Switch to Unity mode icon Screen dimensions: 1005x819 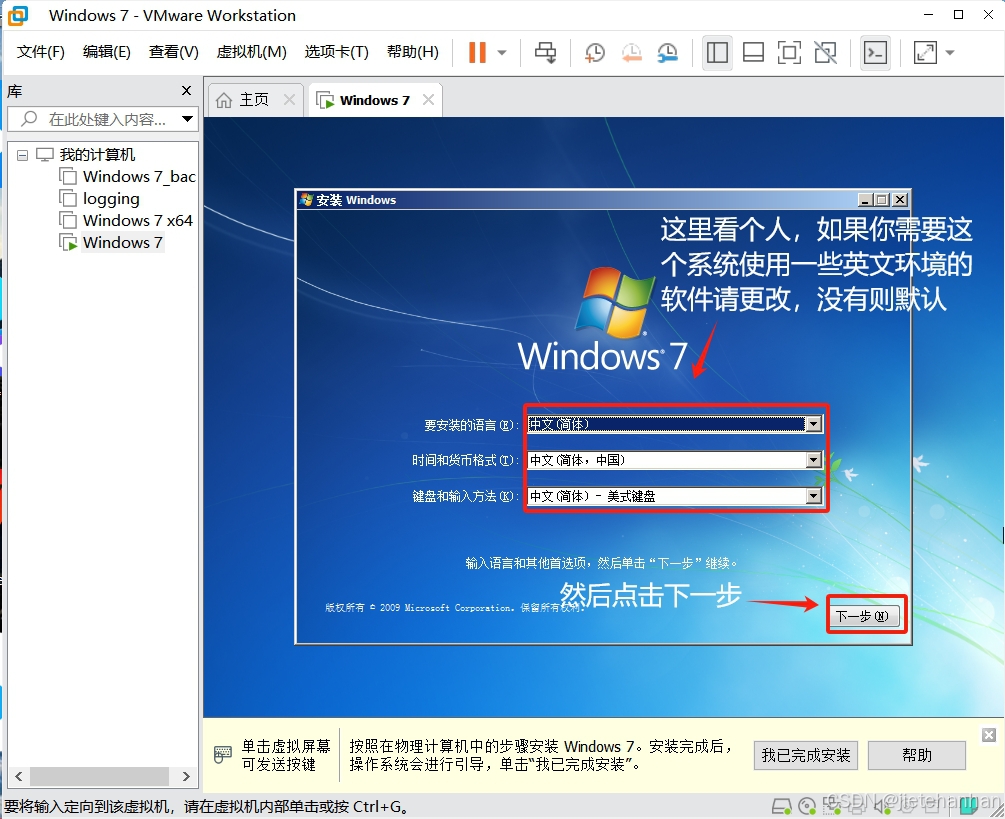click(826, 53)
